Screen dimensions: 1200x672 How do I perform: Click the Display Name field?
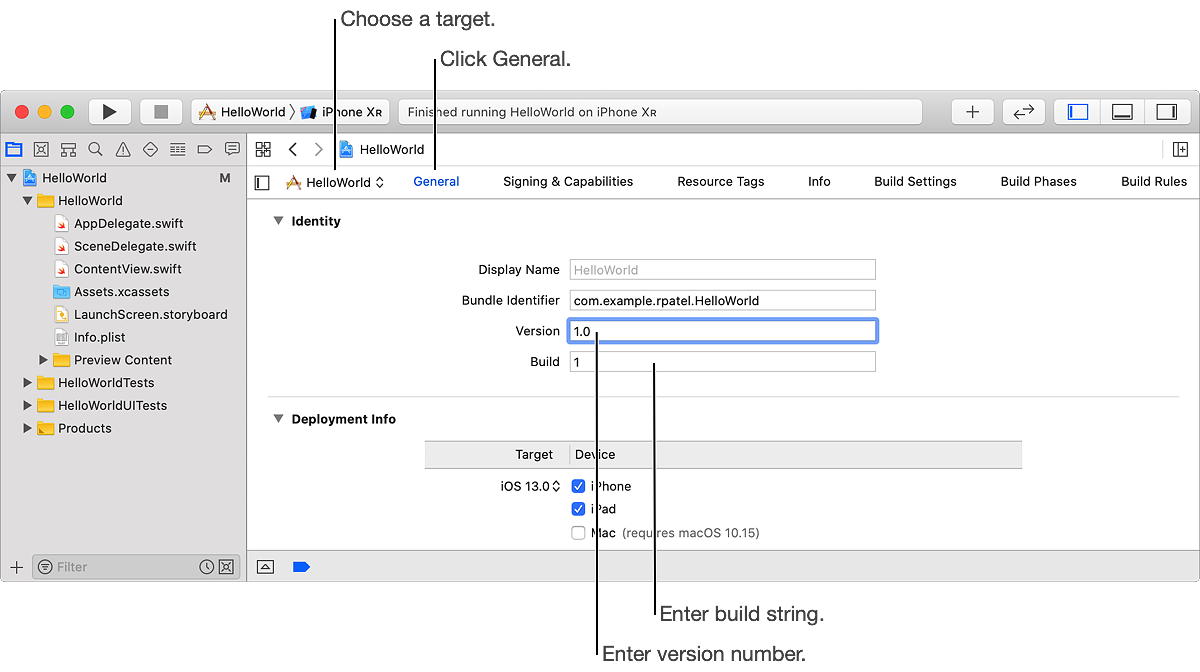point(723,270)
